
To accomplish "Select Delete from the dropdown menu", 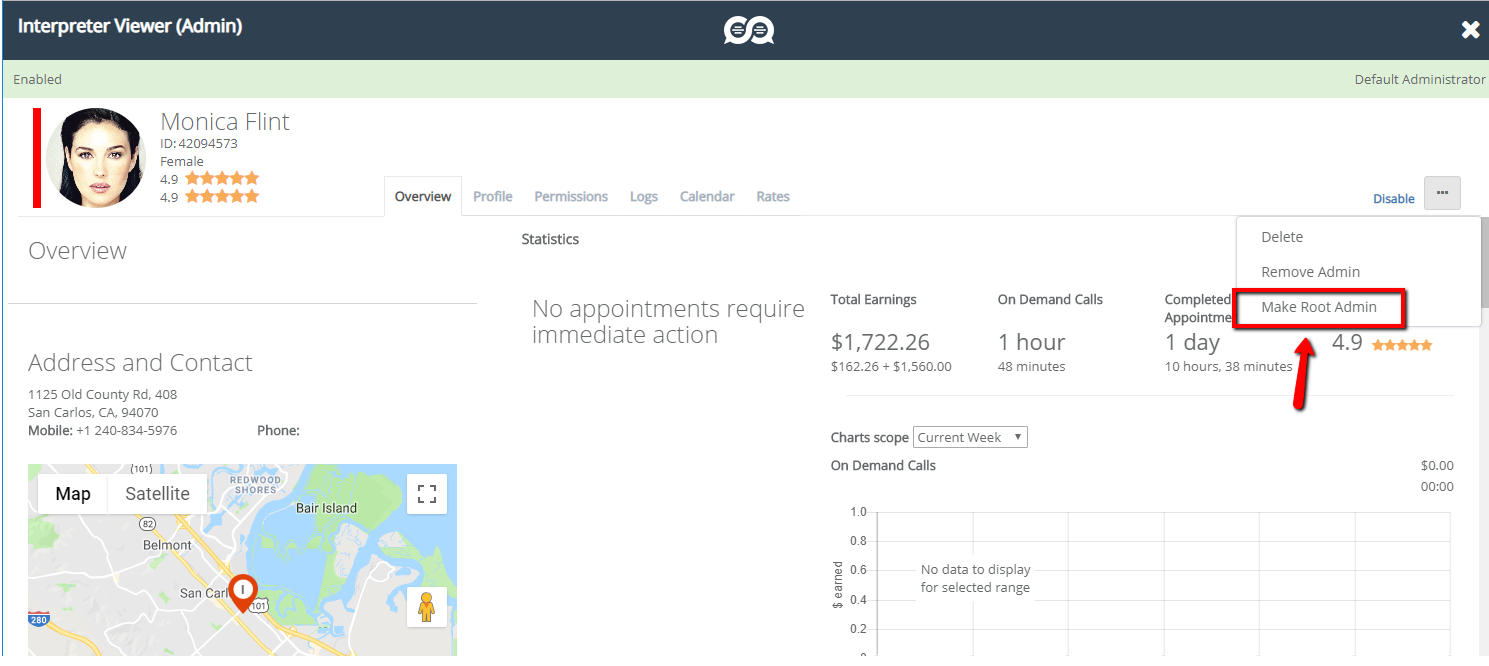I will [1282, 237].
